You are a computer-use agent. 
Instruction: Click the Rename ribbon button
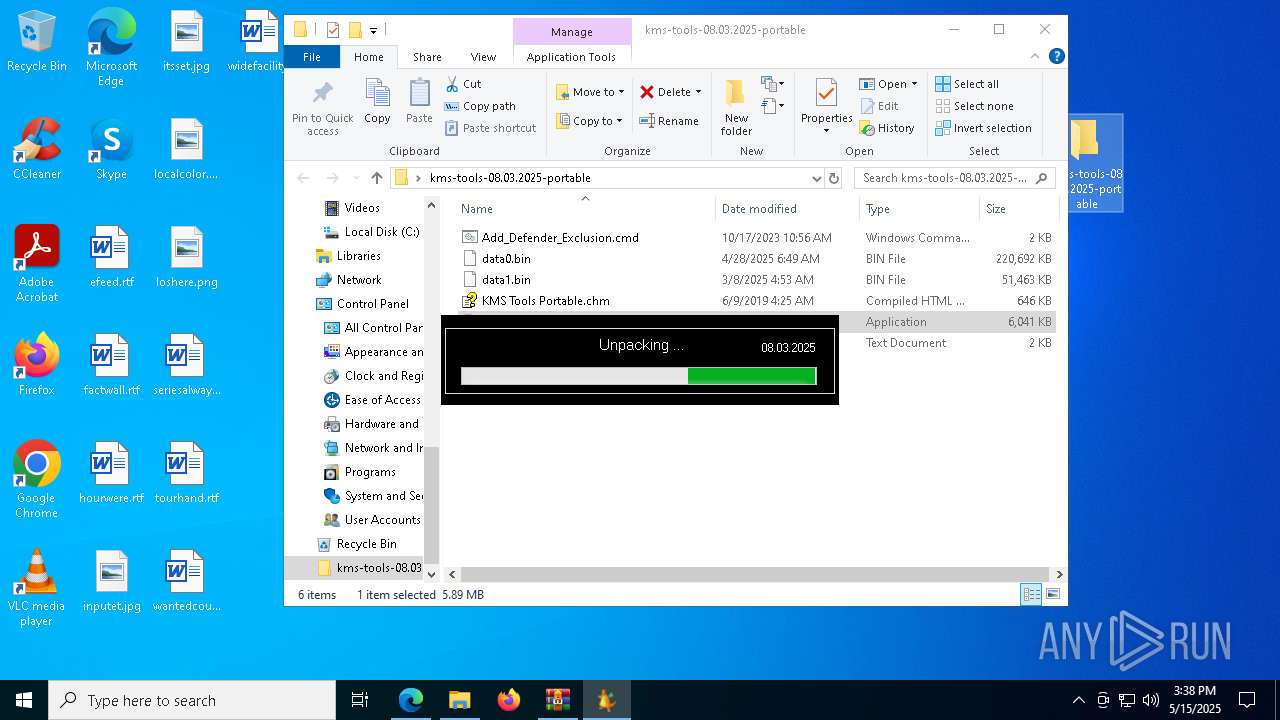[x=669, y=121]
